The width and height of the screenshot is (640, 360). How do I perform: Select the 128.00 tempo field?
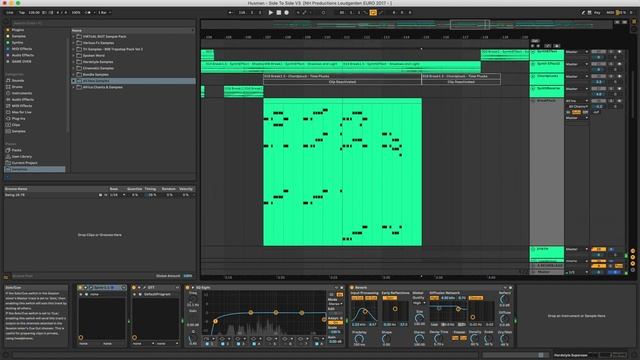[34, 13]
